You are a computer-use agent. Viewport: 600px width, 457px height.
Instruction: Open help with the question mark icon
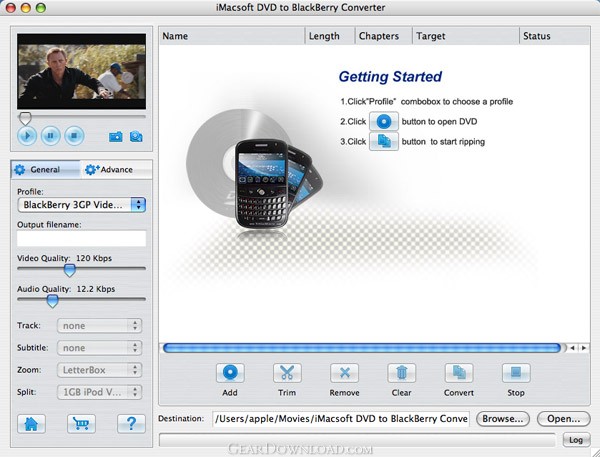pos(131,424)
